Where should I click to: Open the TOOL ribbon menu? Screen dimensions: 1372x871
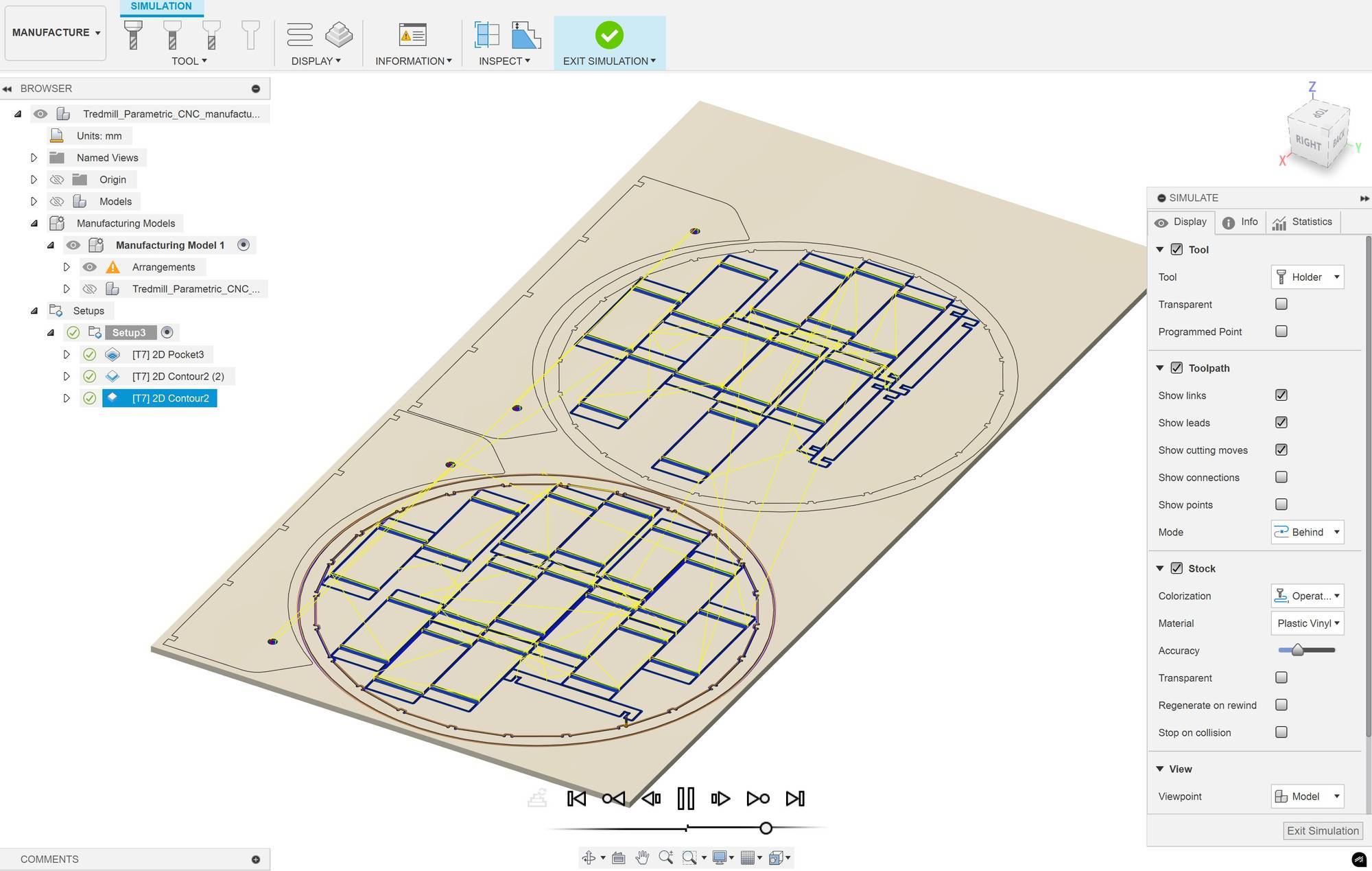point(189,61)
